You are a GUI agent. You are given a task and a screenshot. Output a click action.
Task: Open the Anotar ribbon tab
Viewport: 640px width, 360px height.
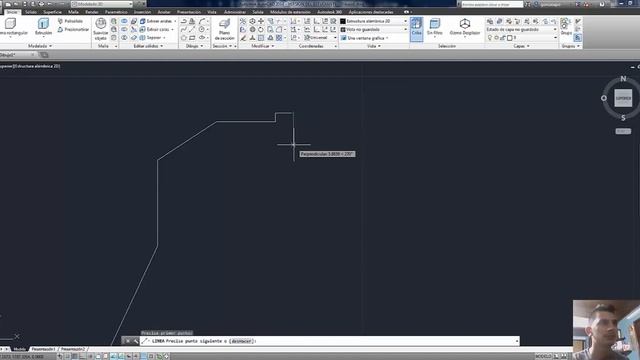tap(164, 12)
